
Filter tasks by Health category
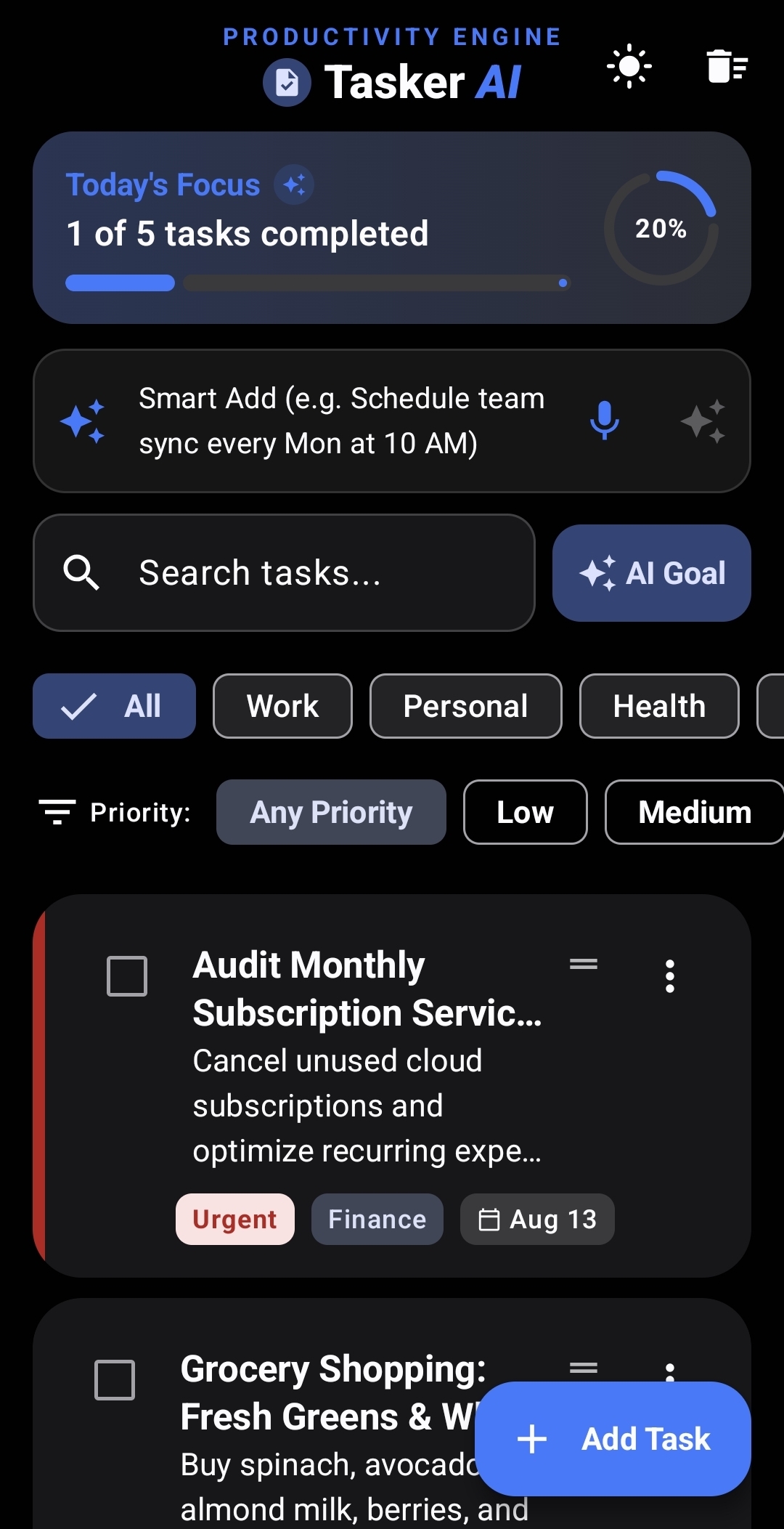point(659,706)
